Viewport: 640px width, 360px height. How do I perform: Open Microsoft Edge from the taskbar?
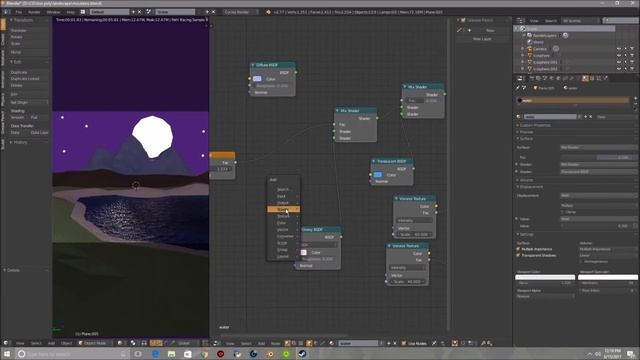(x=155, y=353)
